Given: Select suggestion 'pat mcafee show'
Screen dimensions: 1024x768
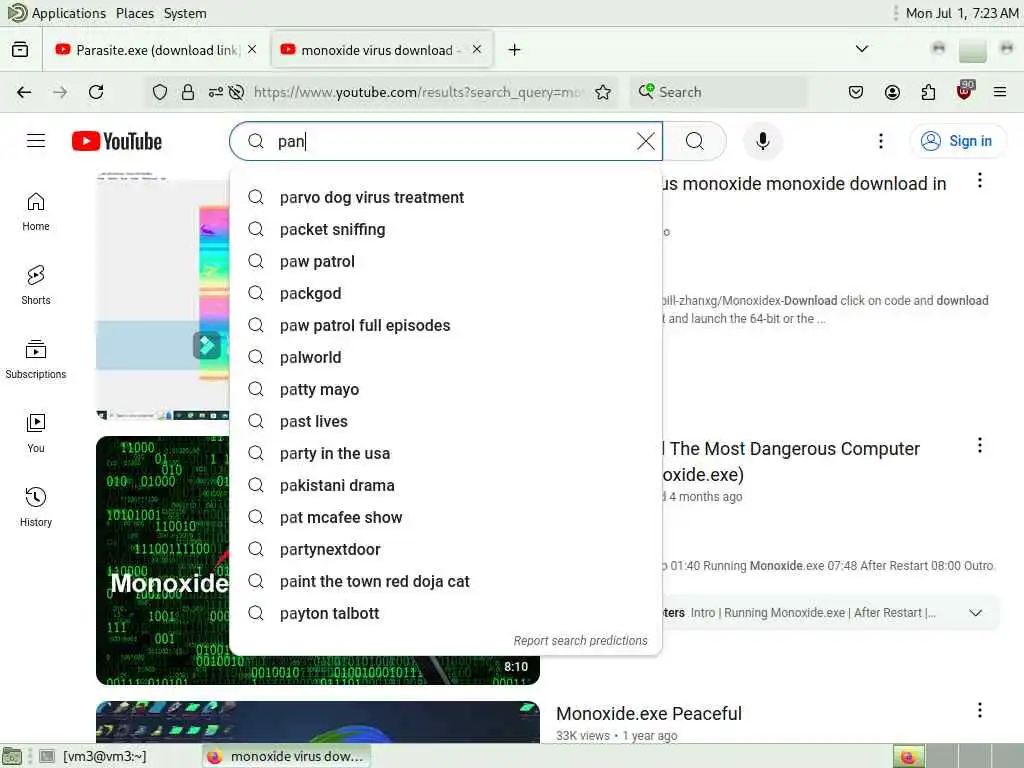Looking at the screenshot, I should (446, 517).
